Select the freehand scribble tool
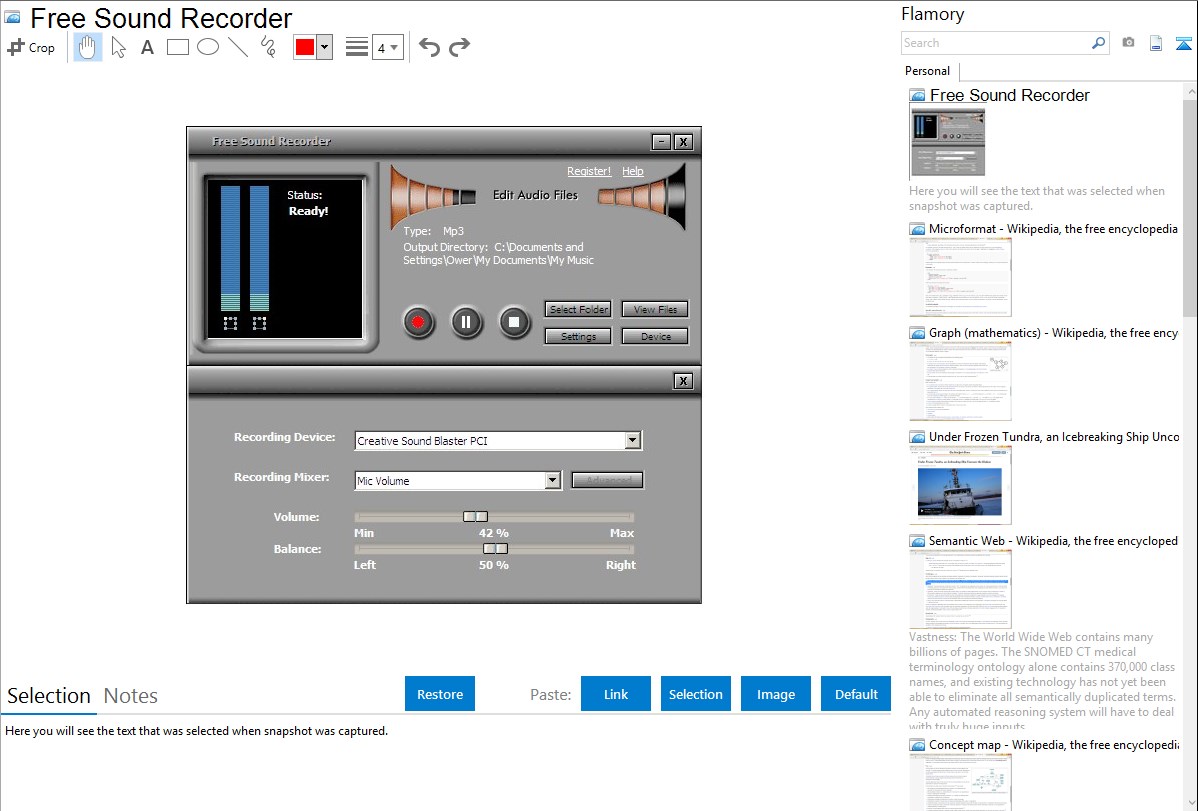1198x811 pixels. [268, 47]
